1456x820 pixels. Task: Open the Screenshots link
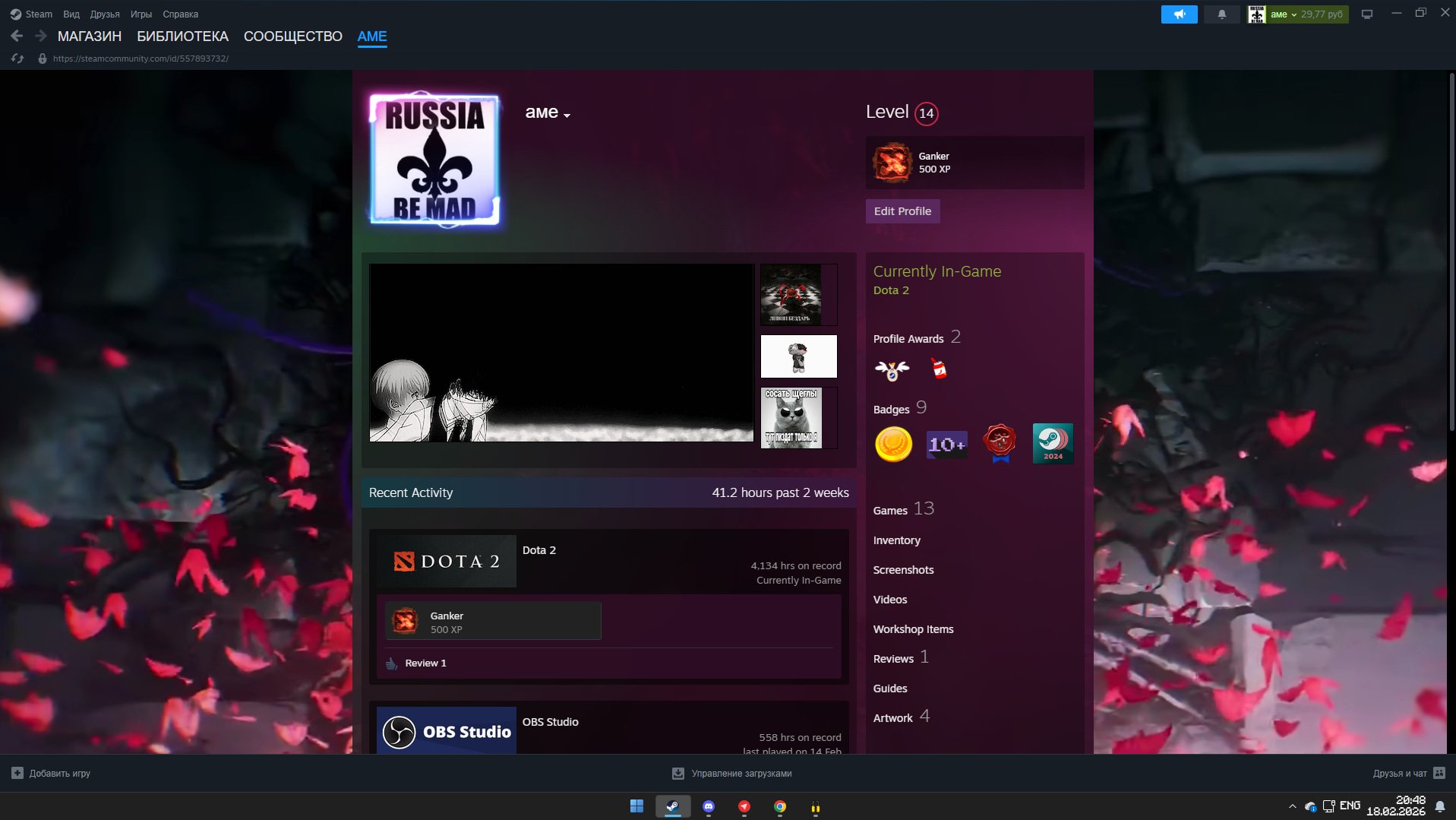[x=904, y=570]
